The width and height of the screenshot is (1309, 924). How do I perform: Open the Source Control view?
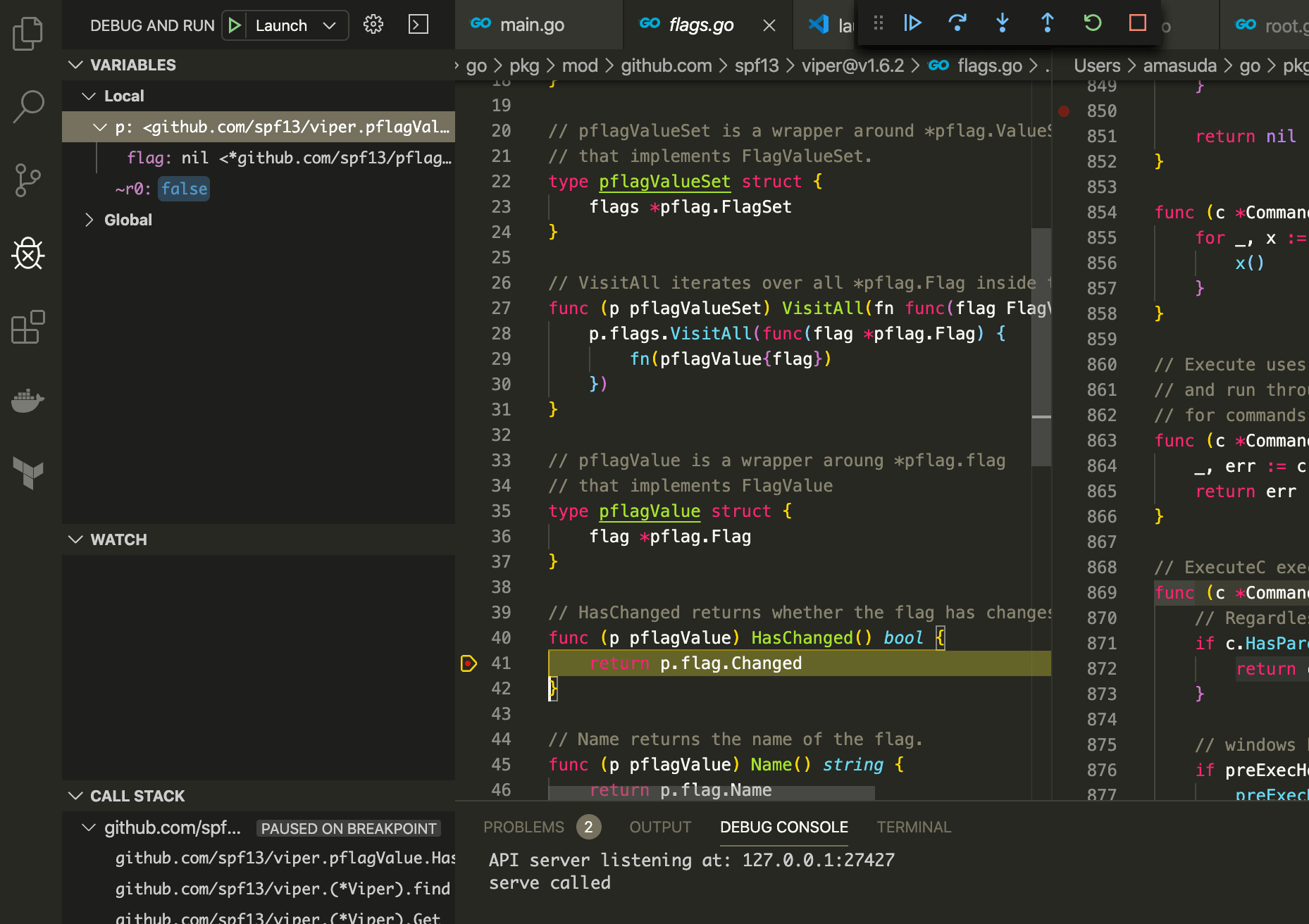point(28,180)
